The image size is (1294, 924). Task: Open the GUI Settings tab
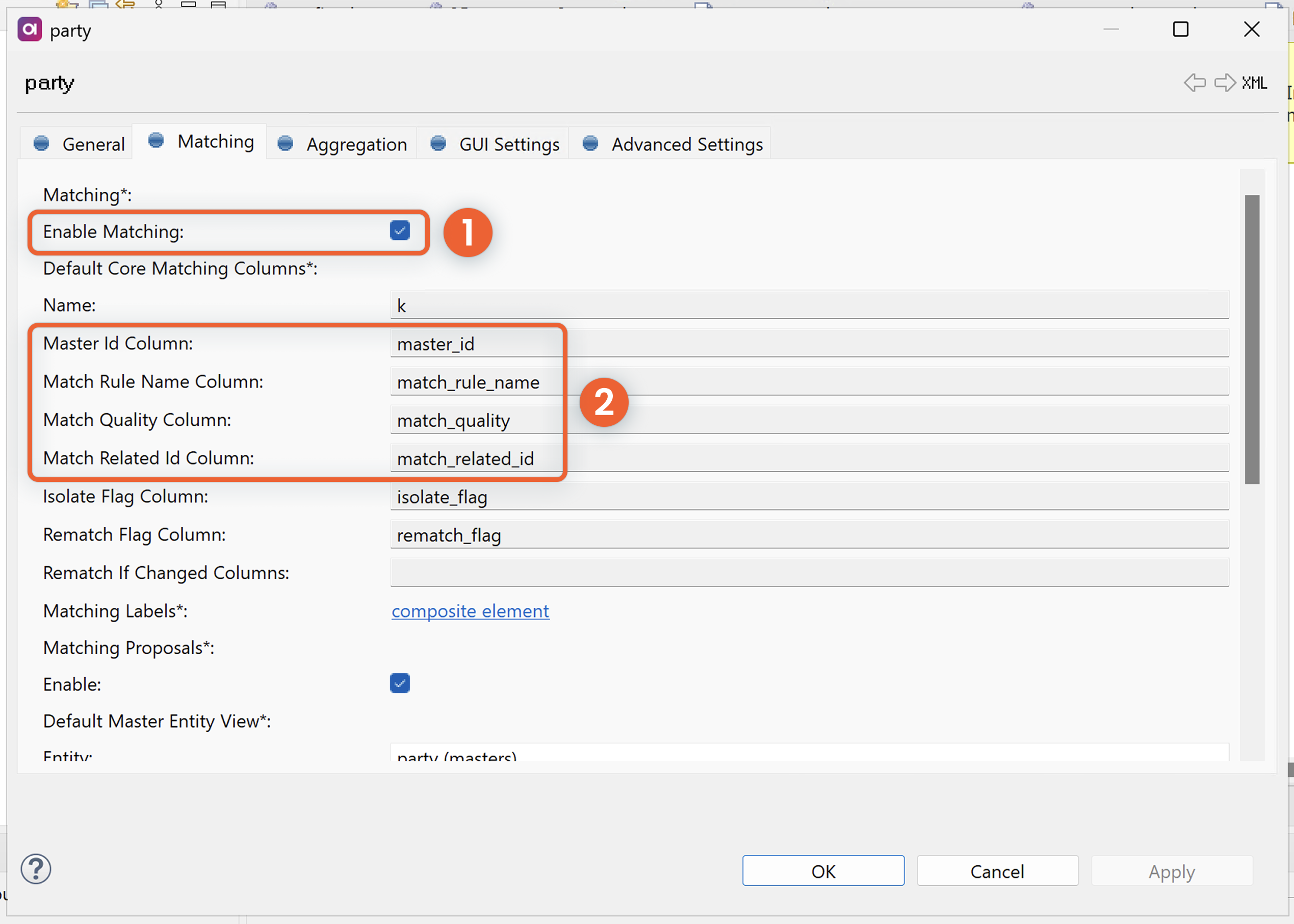508,144
